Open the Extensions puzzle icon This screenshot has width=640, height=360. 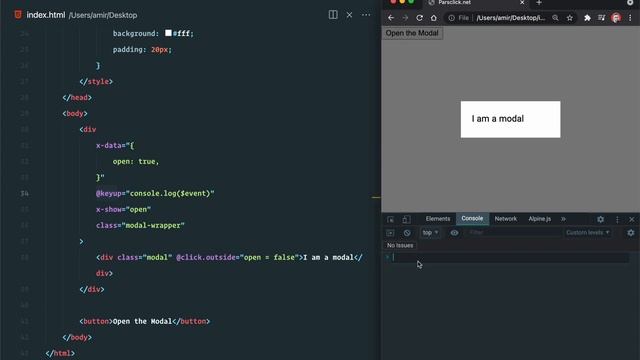point(587,18)
